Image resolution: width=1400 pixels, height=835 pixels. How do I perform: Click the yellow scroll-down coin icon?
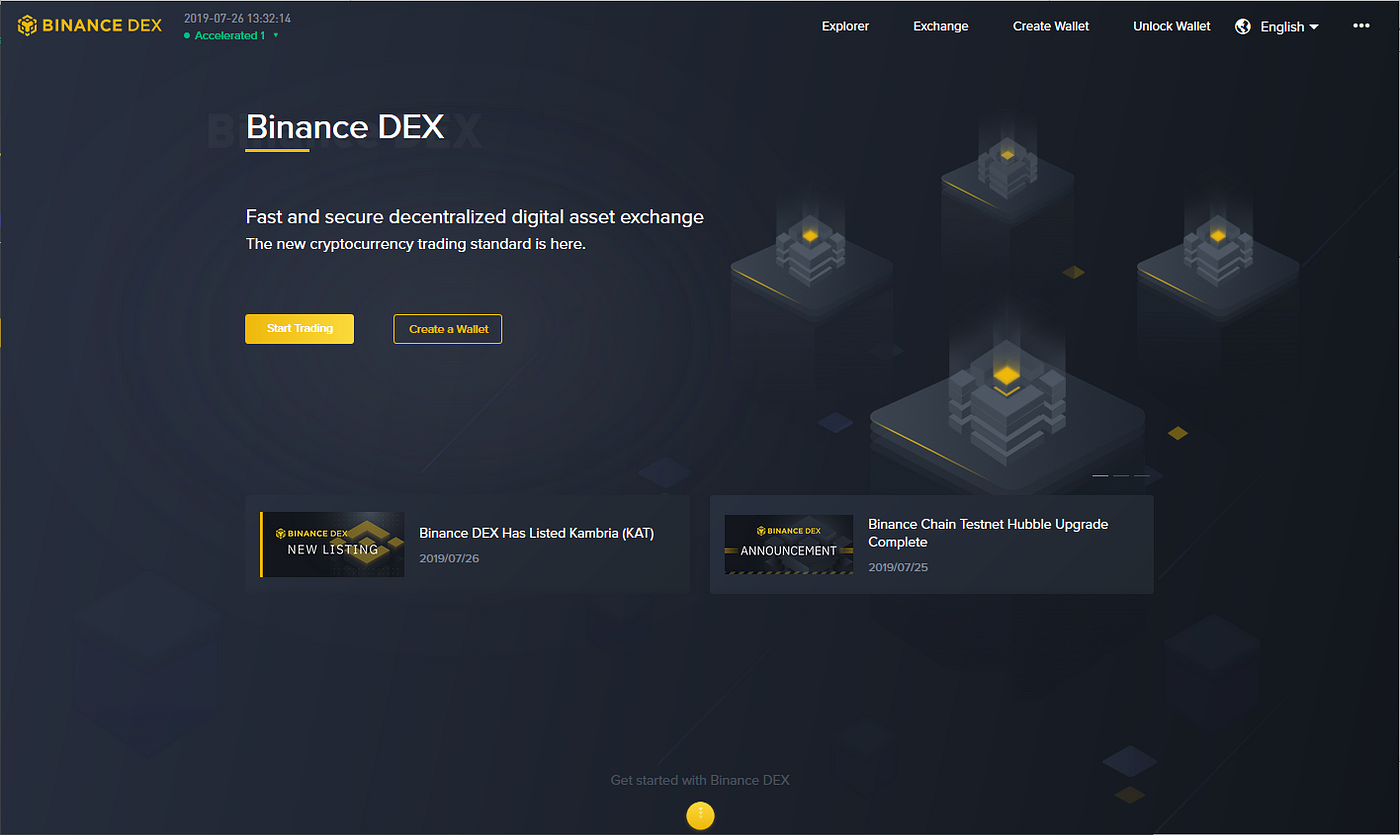coord(700,815)
